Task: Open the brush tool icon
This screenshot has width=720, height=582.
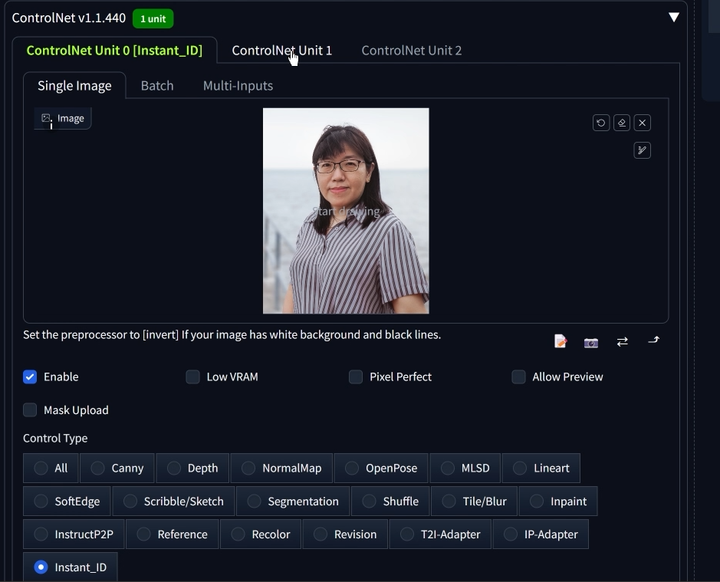Action: (642, 150)
